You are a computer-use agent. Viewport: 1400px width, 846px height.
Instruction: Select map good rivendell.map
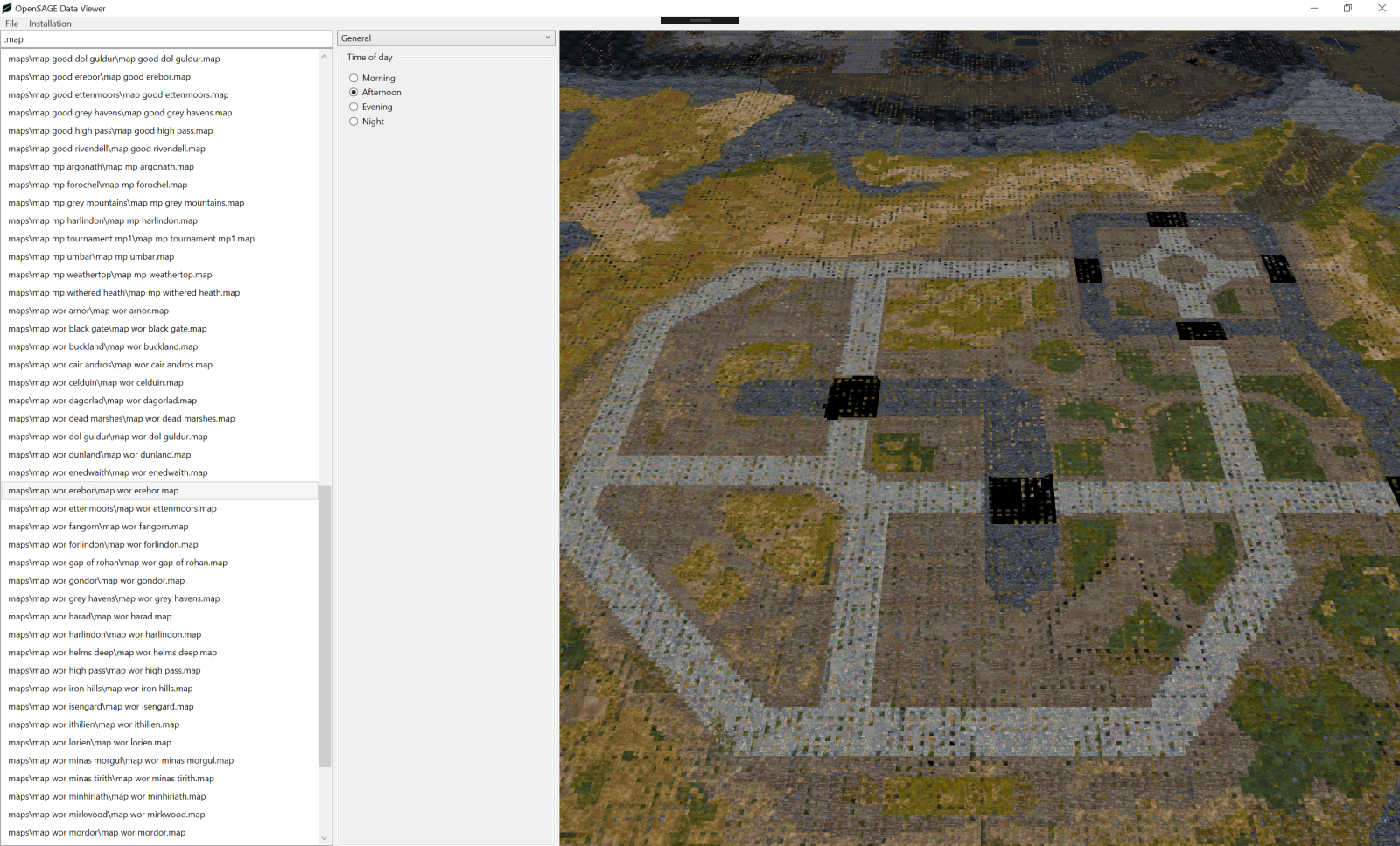click(x=159, y=149)
